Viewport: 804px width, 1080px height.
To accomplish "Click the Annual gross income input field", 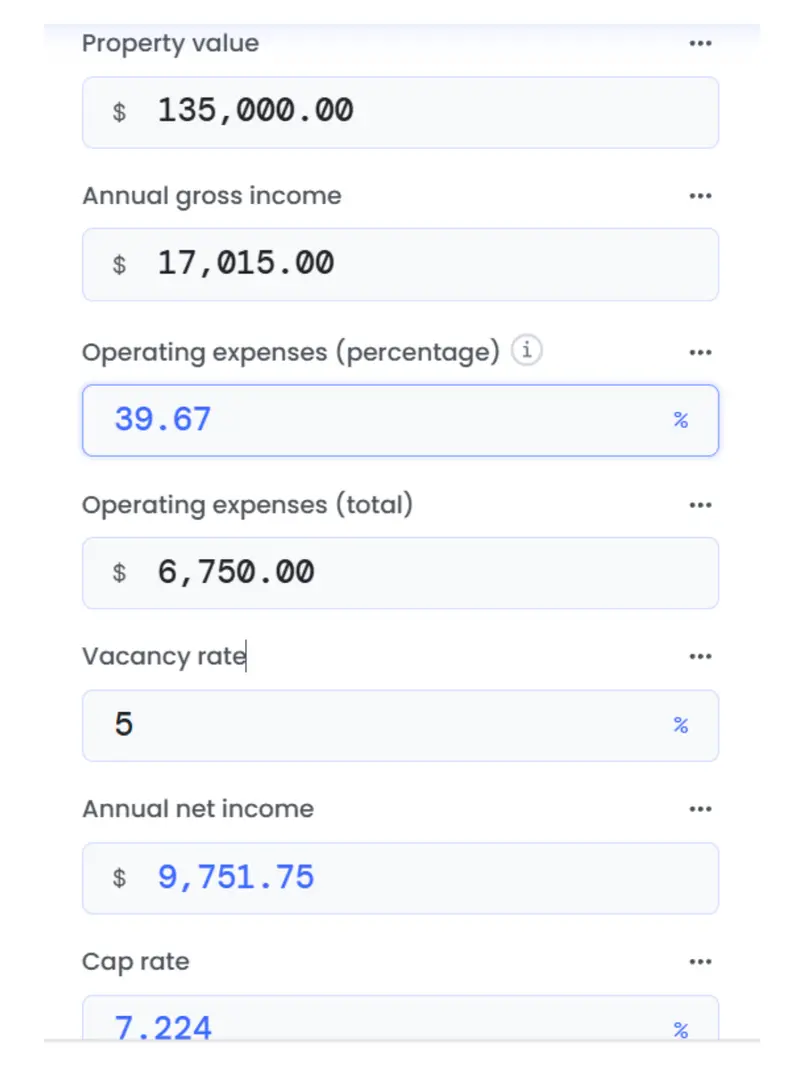I will [400, 264].
